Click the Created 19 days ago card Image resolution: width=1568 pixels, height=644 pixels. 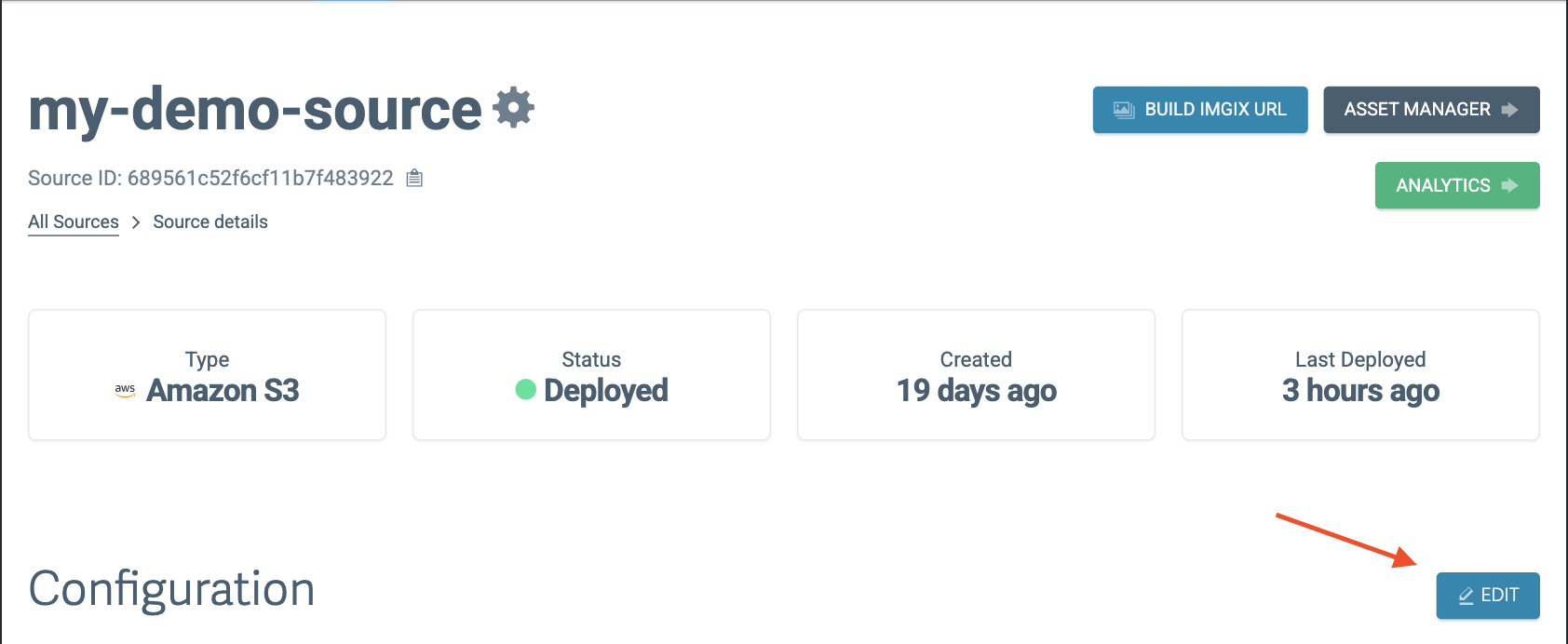coord(976,375)
